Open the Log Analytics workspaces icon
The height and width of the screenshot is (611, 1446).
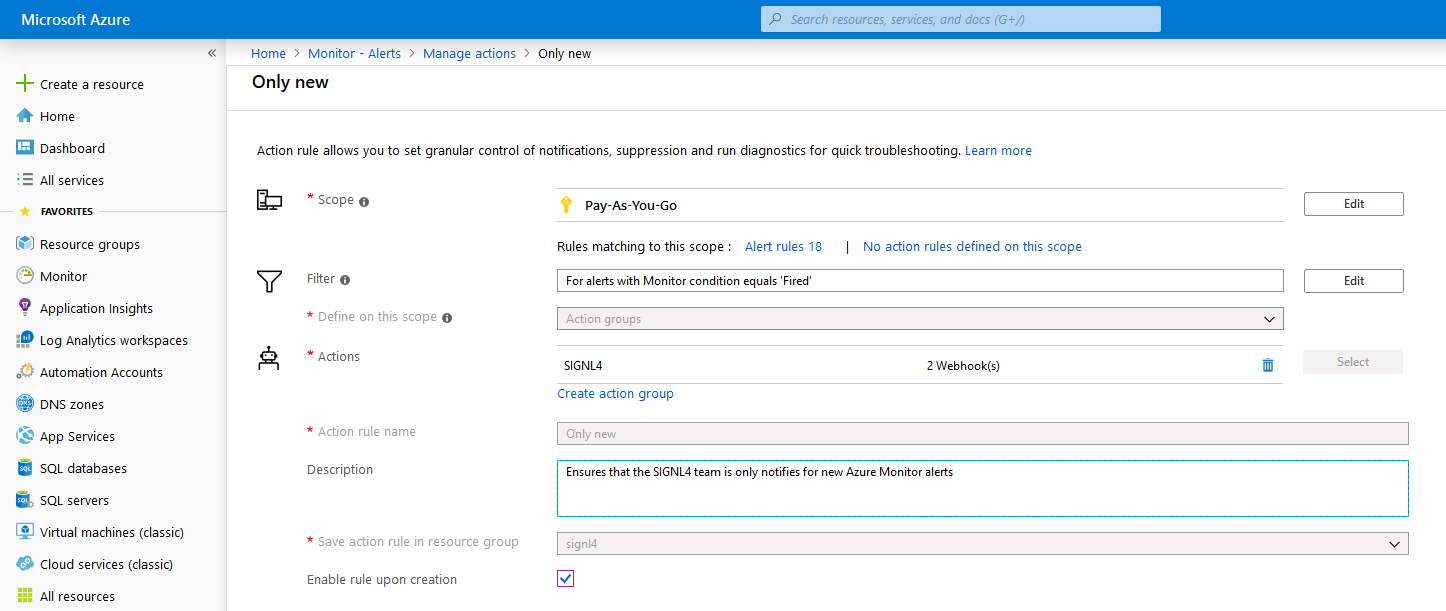pyautogui.click(x=25, y=340)
